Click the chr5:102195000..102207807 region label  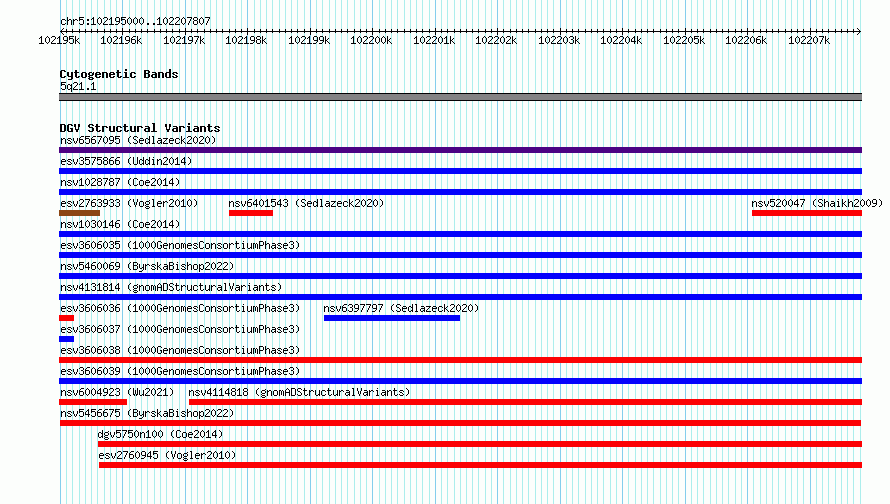coord(135,21)
